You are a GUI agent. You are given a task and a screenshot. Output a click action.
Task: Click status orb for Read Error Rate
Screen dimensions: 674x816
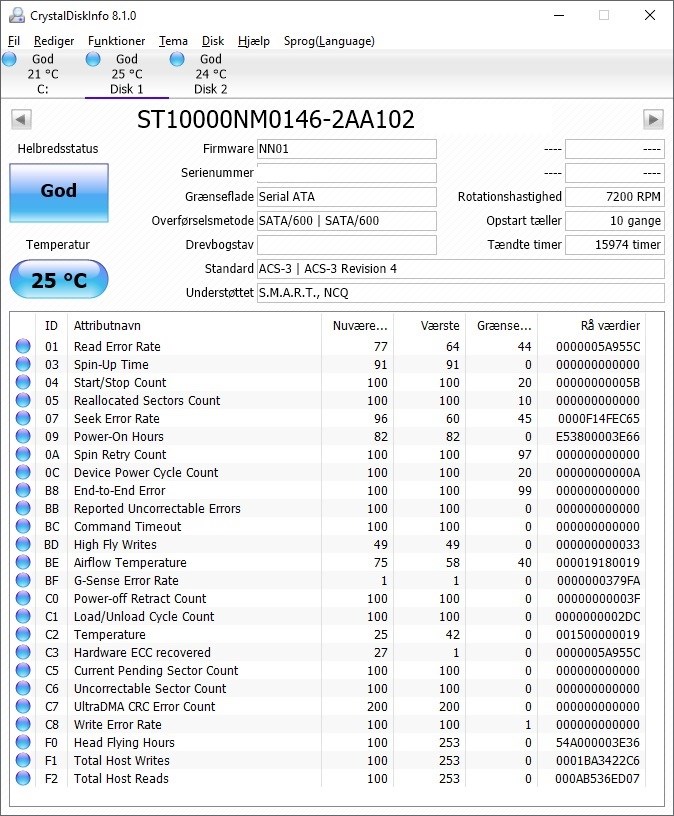point(23,346)
